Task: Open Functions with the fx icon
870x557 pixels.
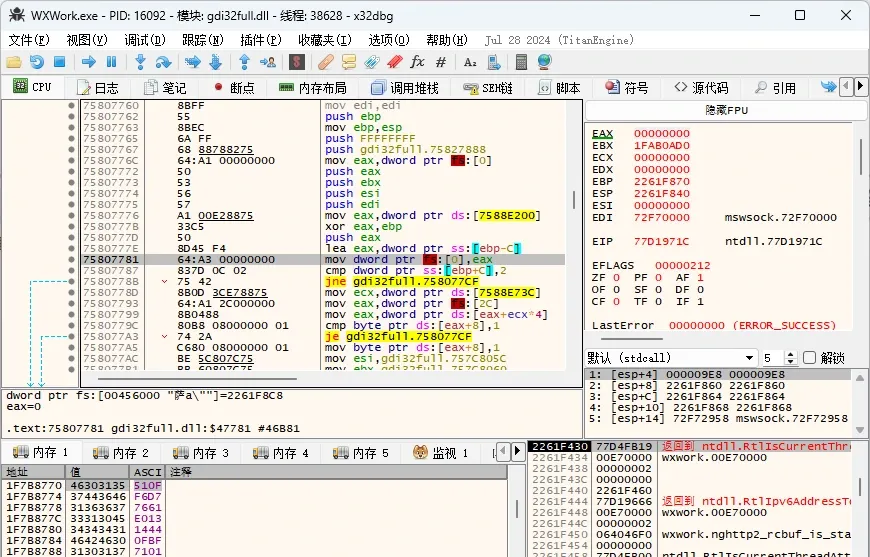Action: (x=417, y=62)
